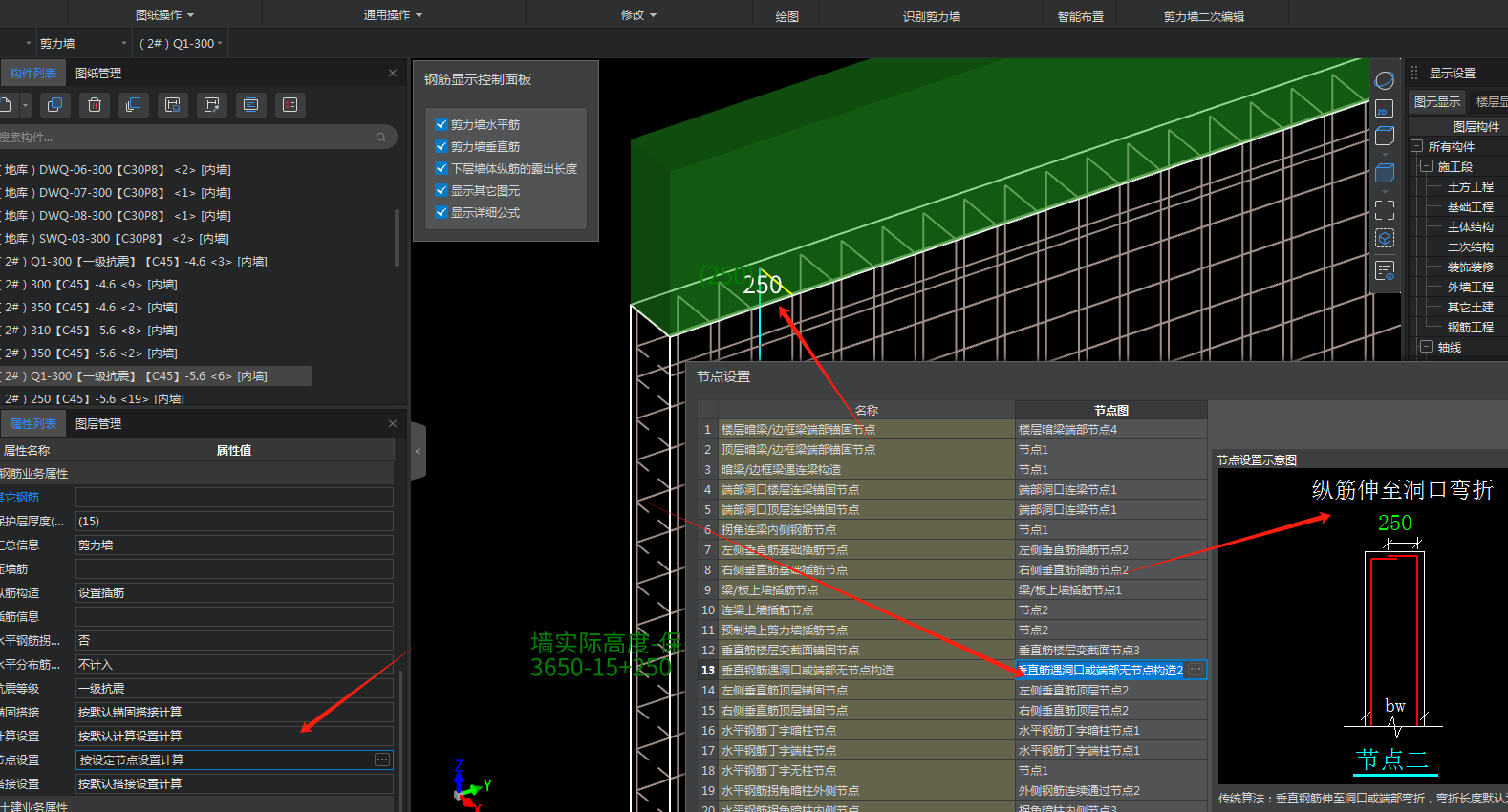Select 土方工程 tree item
This screenshot has height=812, width=1508.
coord(1470,187)
